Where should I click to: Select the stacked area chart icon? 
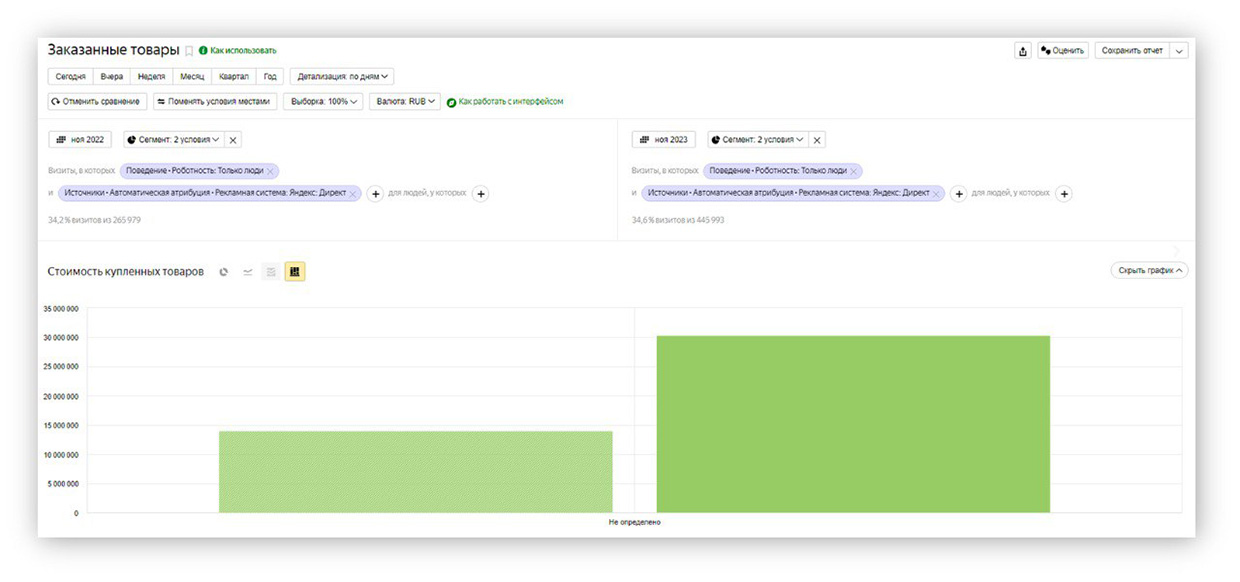pyautogui.click(x=270, y=272)
